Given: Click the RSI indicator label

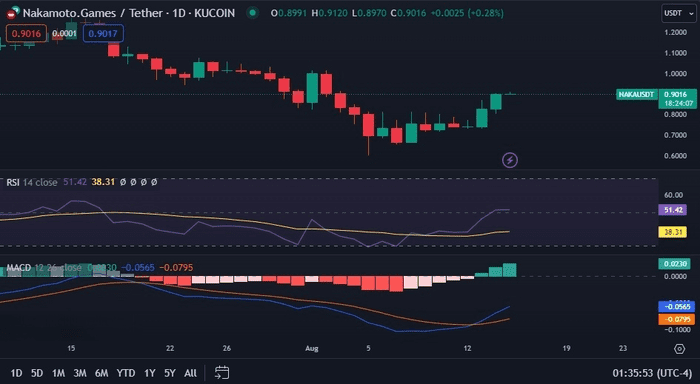Looking at the screenshot, I should tap(12, 182).
